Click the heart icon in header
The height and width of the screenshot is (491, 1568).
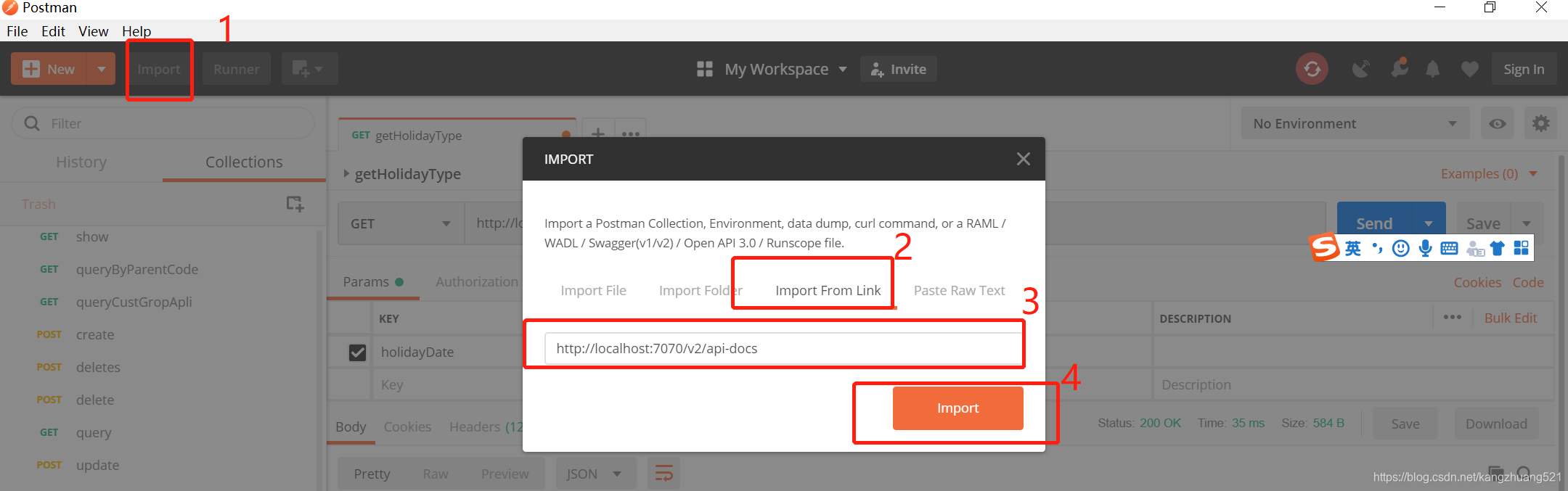click(x=1470, y=69)
